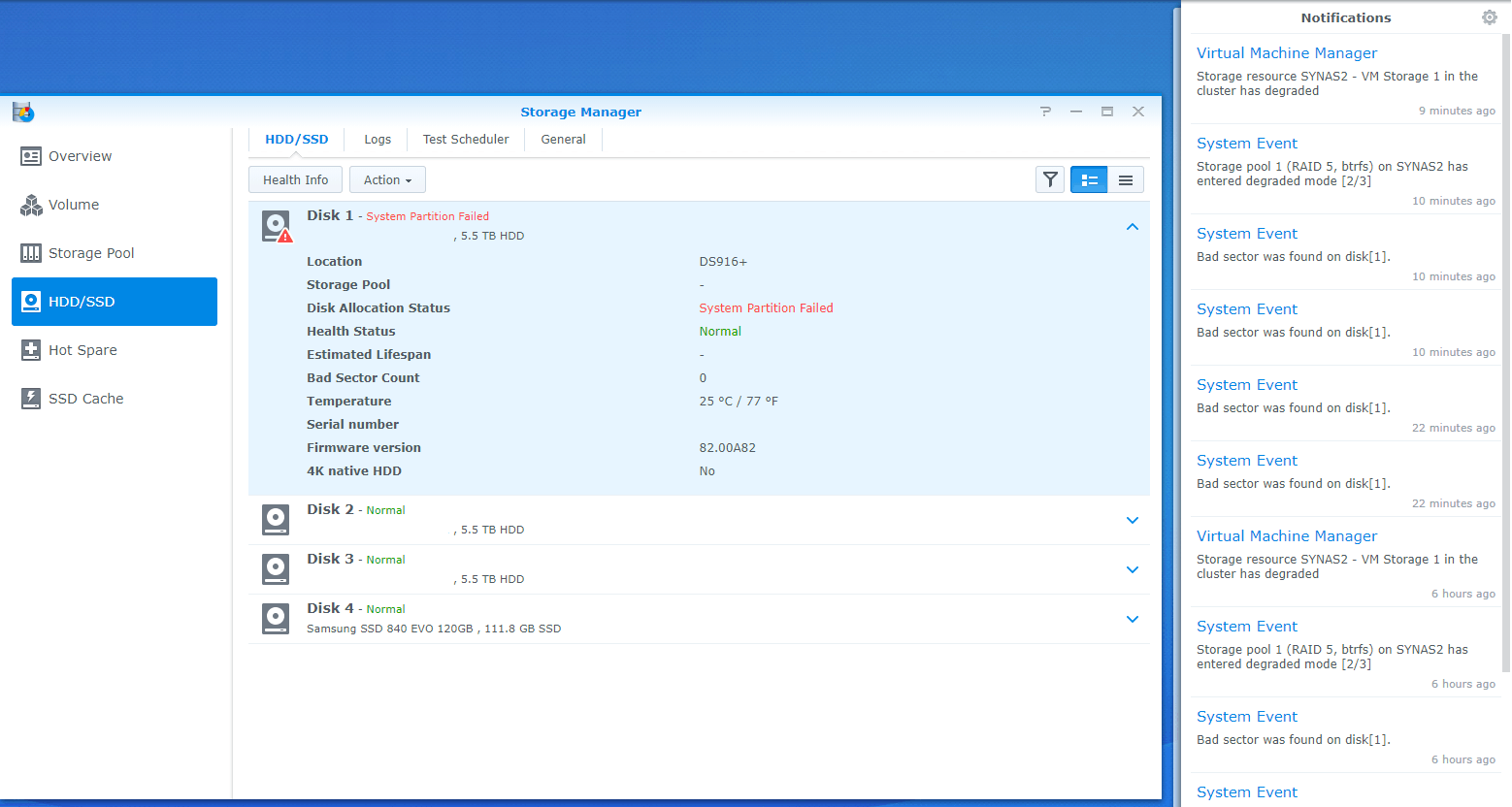This screenshot has width=1512, height=807.
Task: Click firmware version 82.00A82
Action: pyautogui.click(x=727, y=448)
